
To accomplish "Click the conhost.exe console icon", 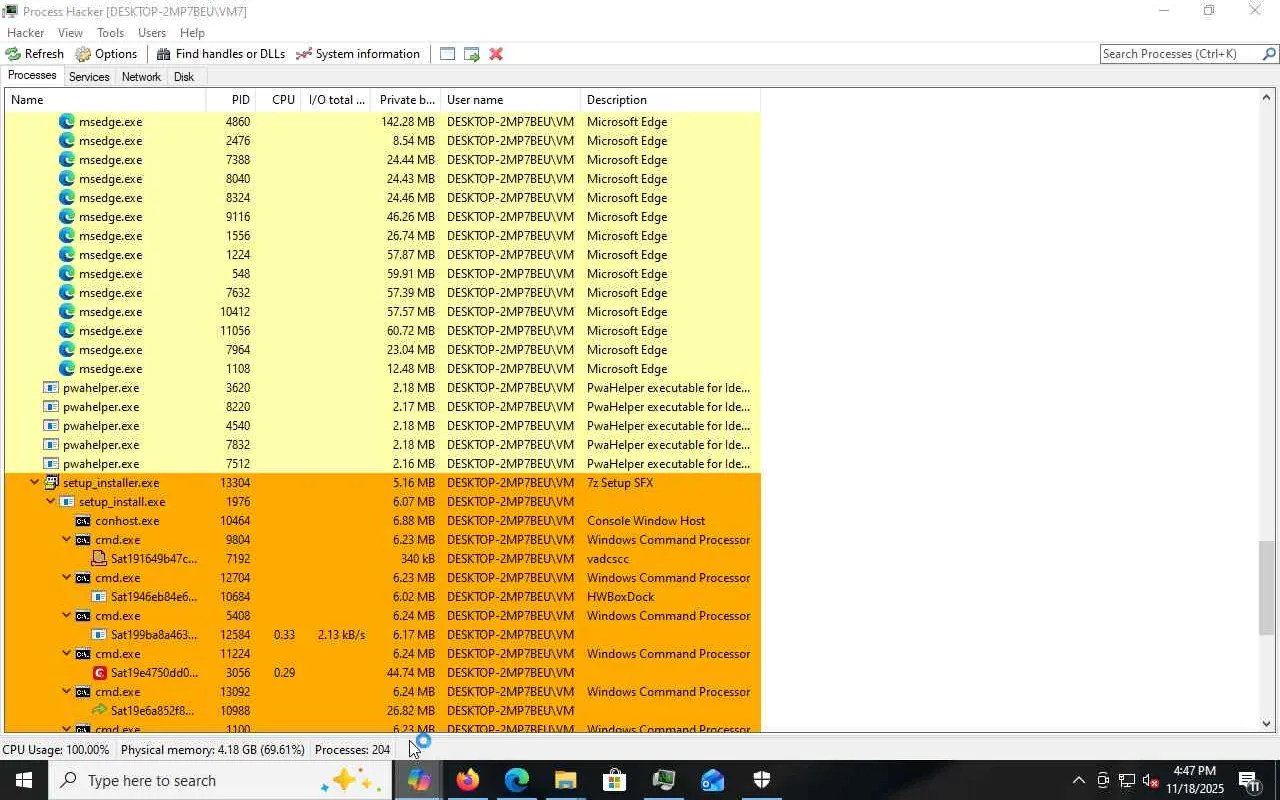I will pyautogui.click(x=83, y=521).
